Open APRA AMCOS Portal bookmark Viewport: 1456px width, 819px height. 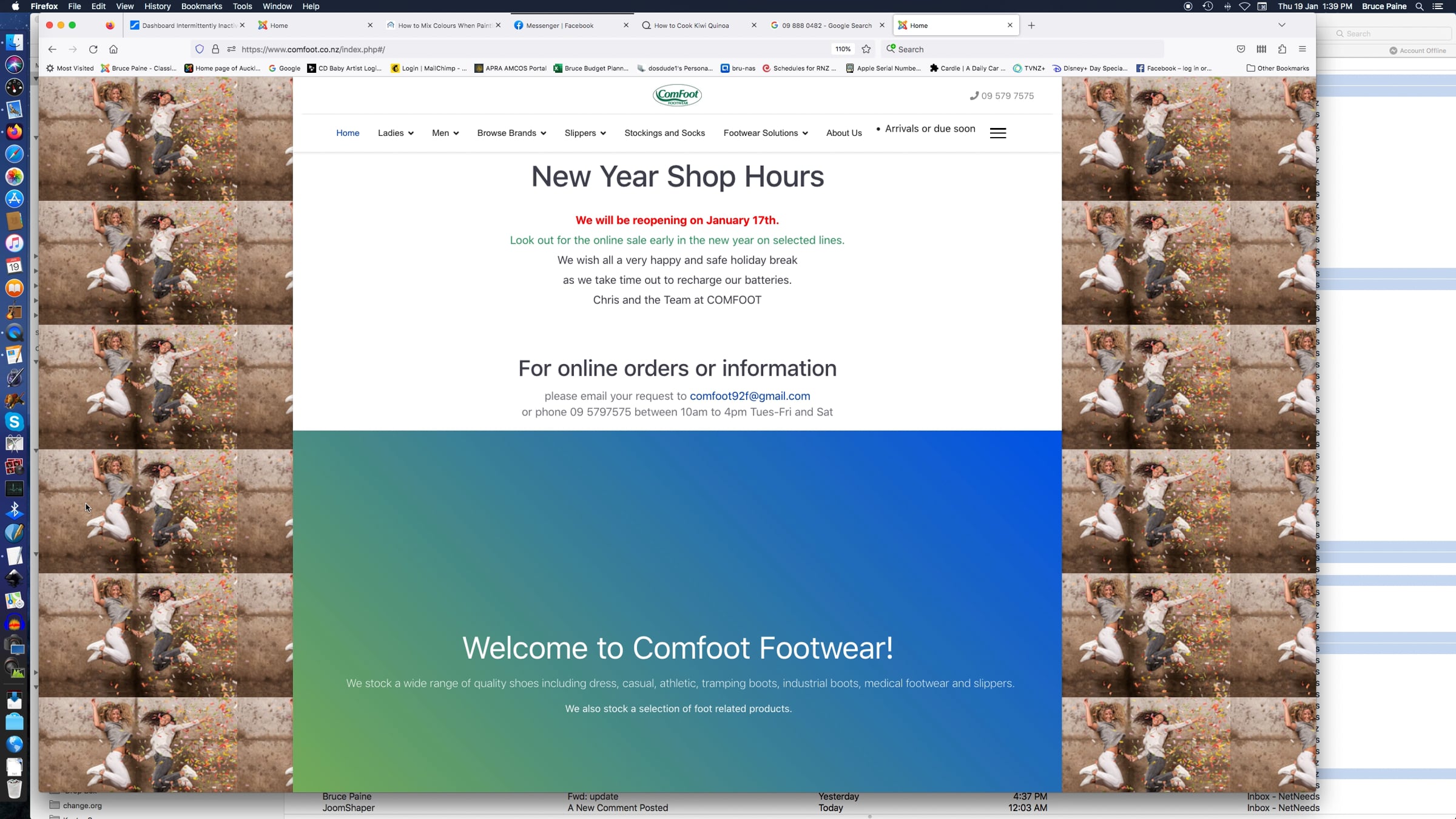[x=510, y=68]
